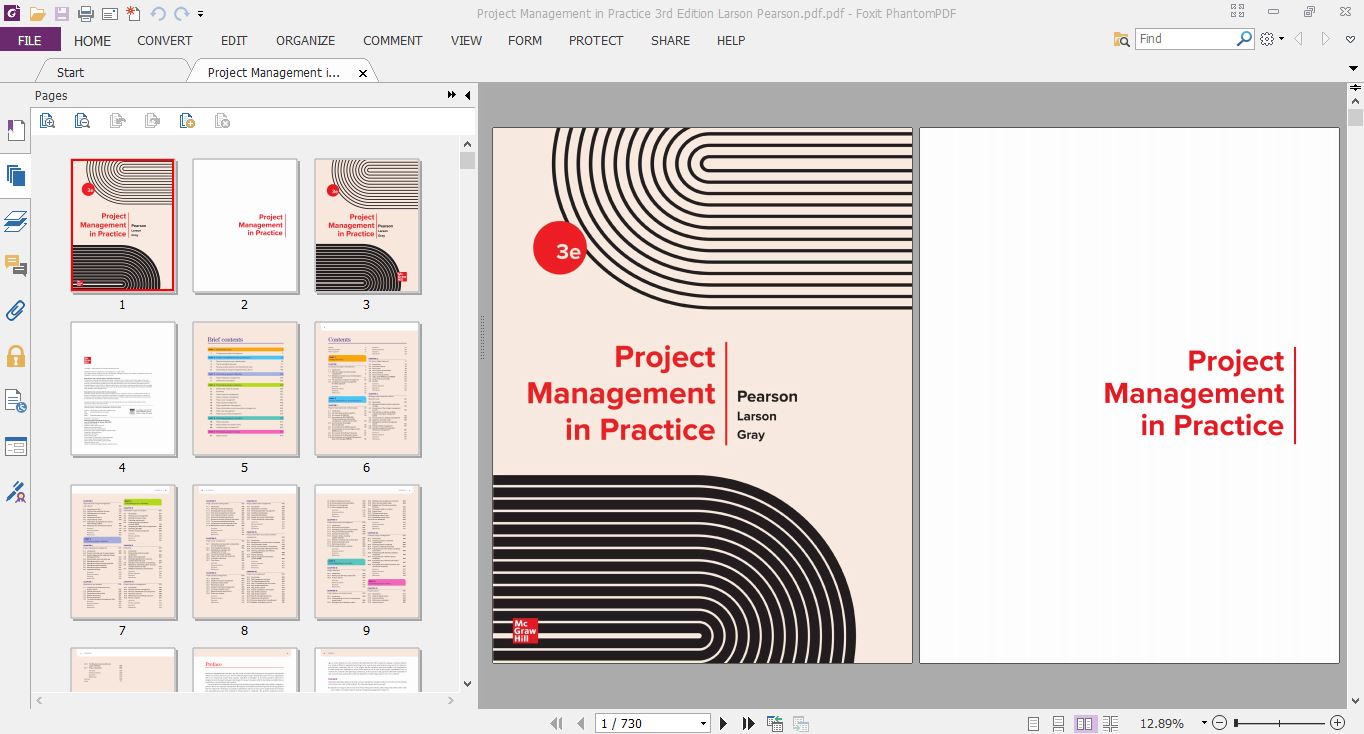Image resolution: width=1364 pixels, height=734 pixels.
Task: Click the magnifier icon in Find box
Action: 1244,39
